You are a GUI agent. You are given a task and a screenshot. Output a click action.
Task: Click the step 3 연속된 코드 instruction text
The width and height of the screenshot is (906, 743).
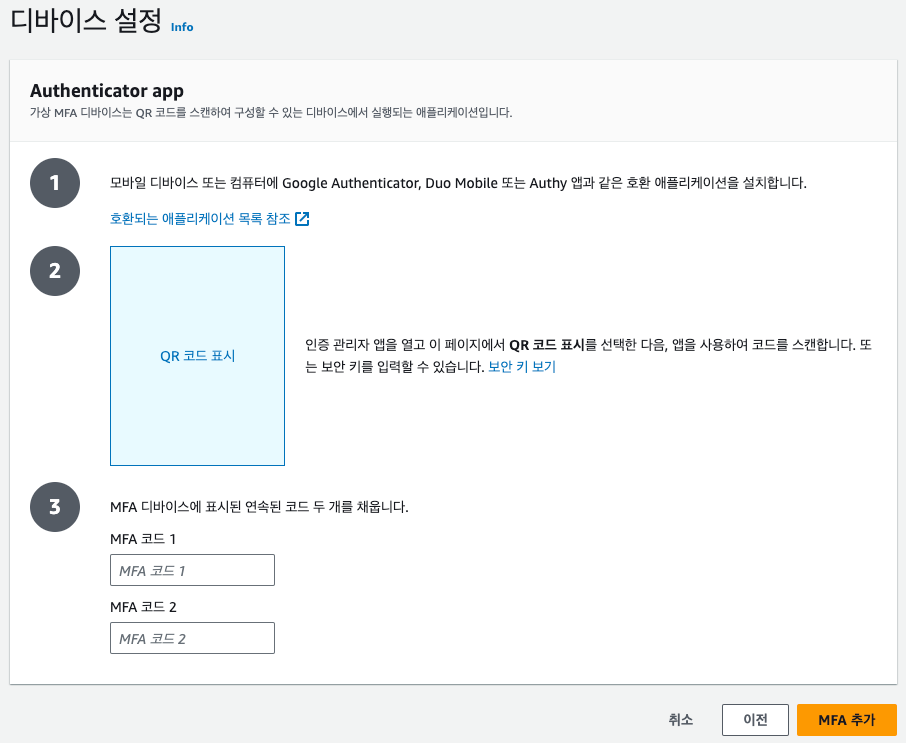pos(259,507)
